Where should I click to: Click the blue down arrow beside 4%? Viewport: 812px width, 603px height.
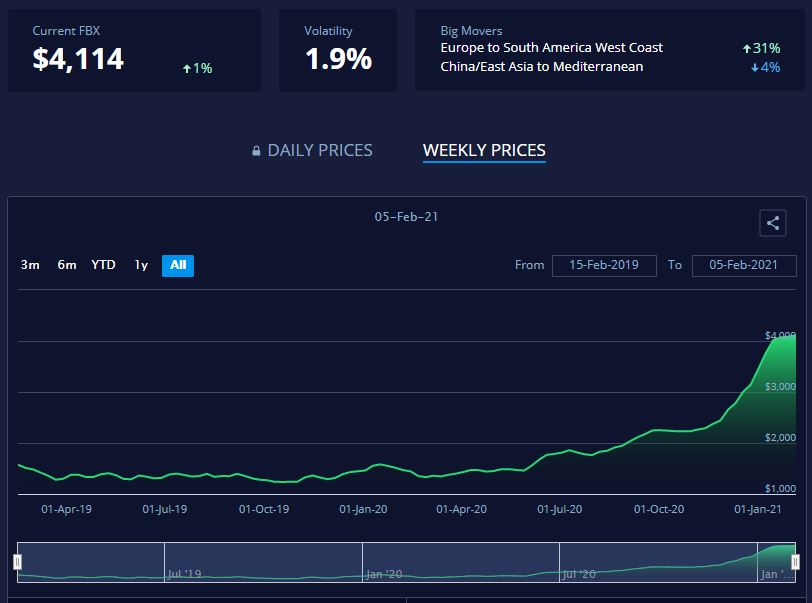click(x=753, y=67)
